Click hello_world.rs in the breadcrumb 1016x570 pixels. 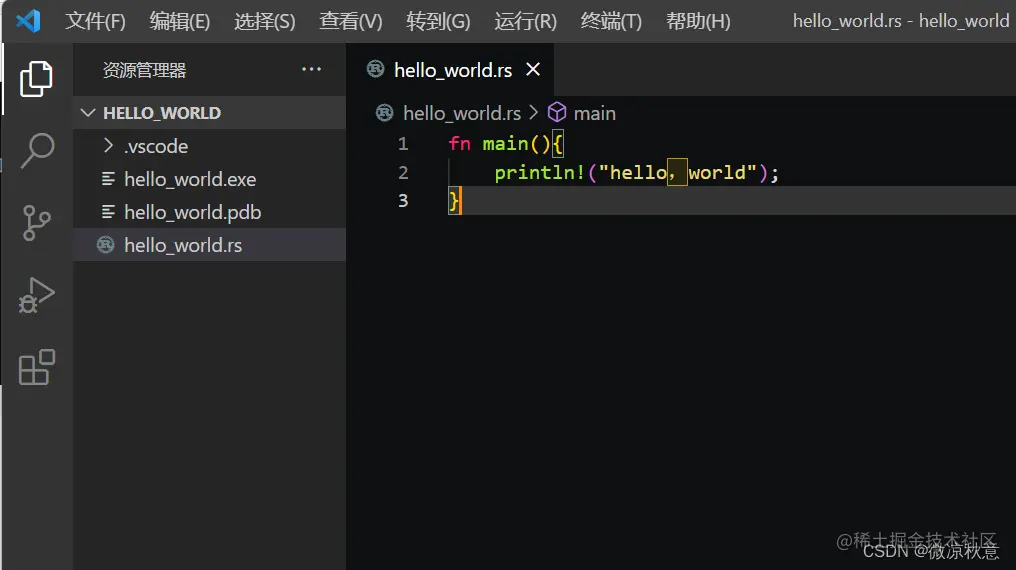click(x=461, y=113)
